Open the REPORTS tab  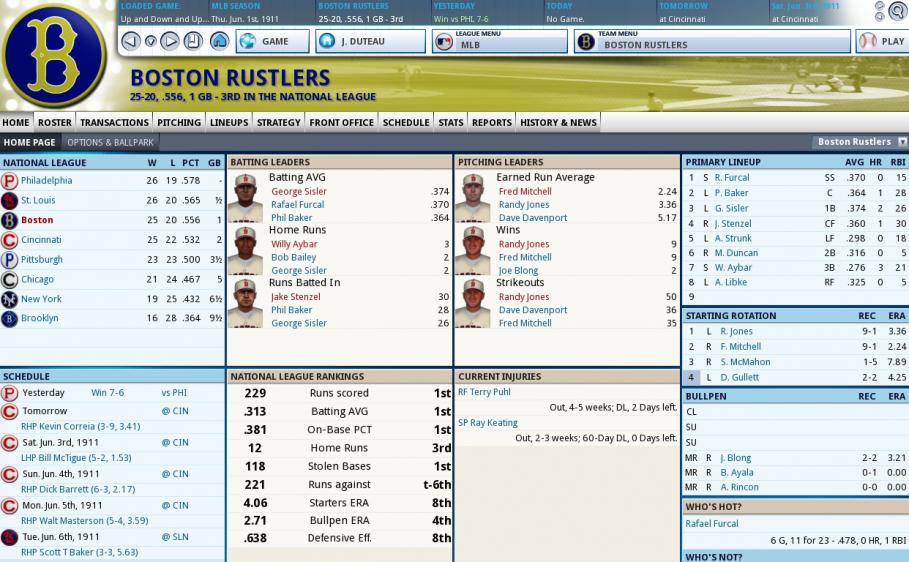(x=492, y=122)
